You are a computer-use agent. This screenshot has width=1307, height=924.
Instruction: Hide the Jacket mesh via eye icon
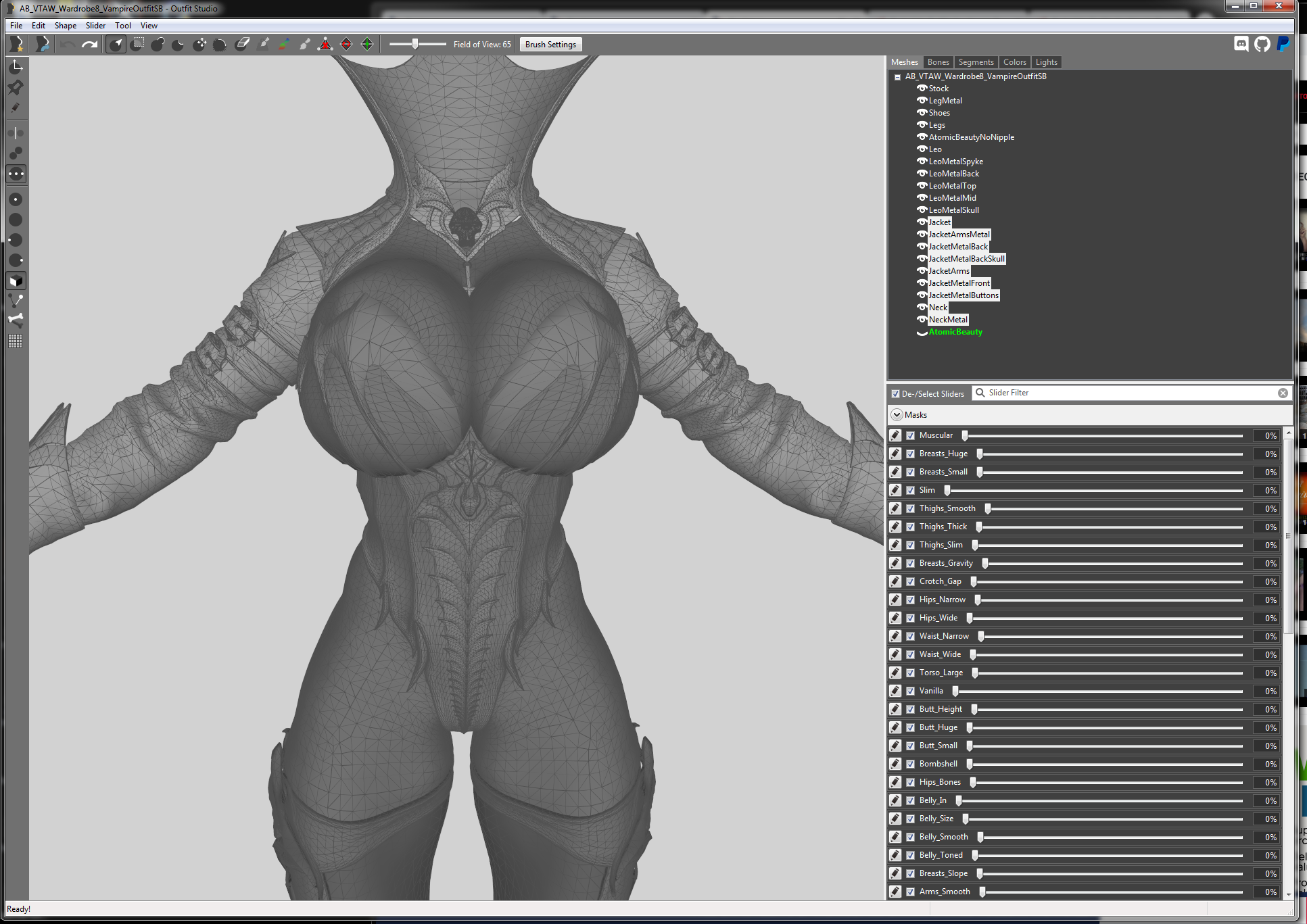(922, 222)
